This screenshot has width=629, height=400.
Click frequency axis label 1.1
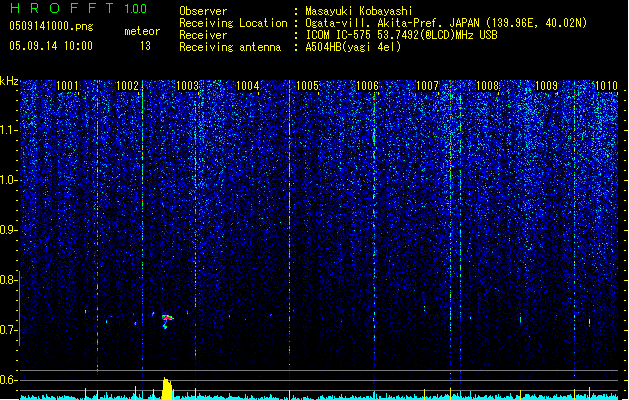8,130
